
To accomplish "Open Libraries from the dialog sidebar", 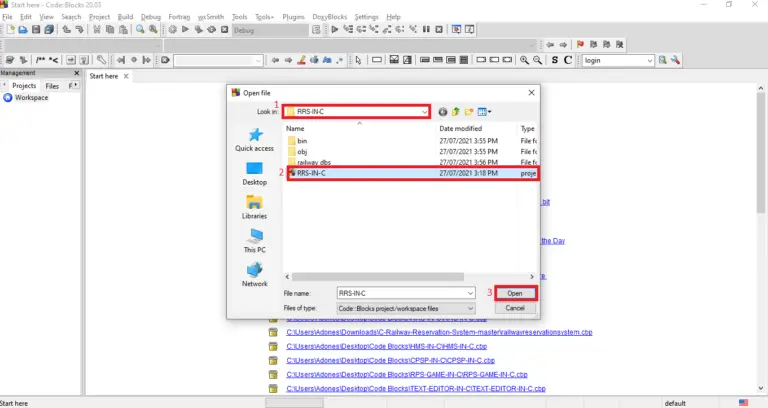I will pos(254,206).
